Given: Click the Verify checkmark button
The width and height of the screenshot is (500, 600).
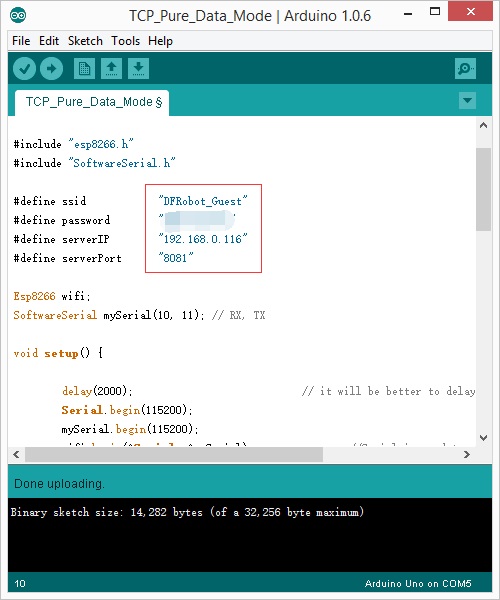Looking at the screenshot, I should 24,69.
